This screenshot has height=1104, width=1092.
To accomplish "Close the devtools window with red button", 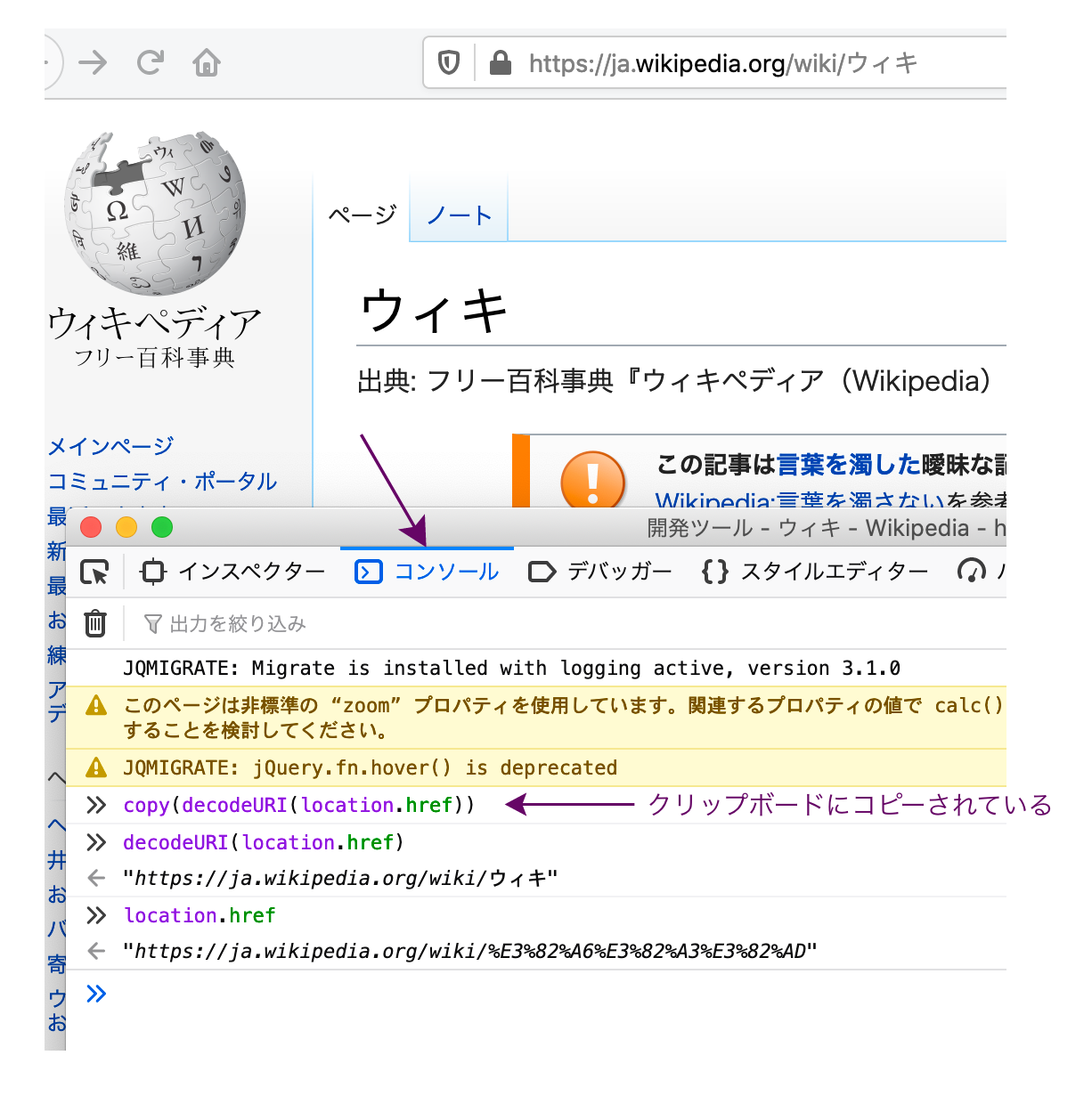I will tap(91, 527).
